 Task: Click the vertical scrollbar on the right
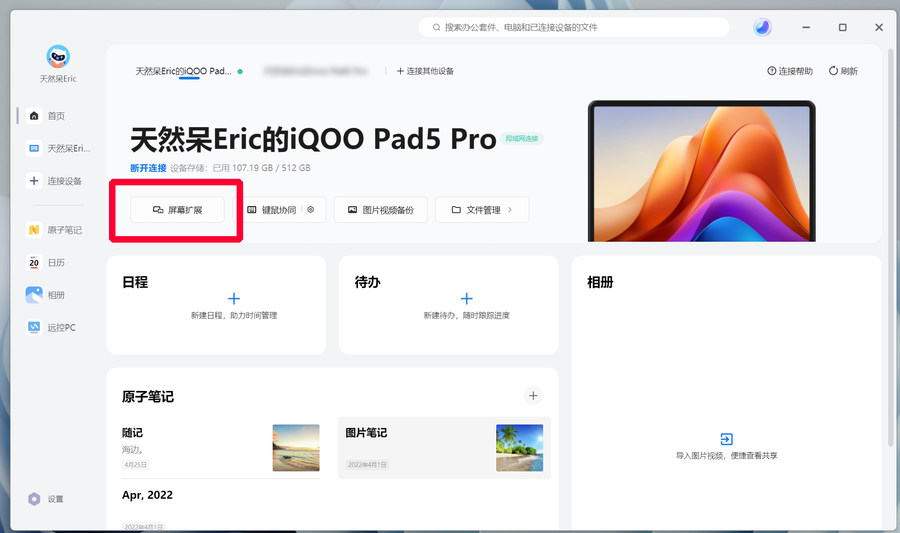891,247
